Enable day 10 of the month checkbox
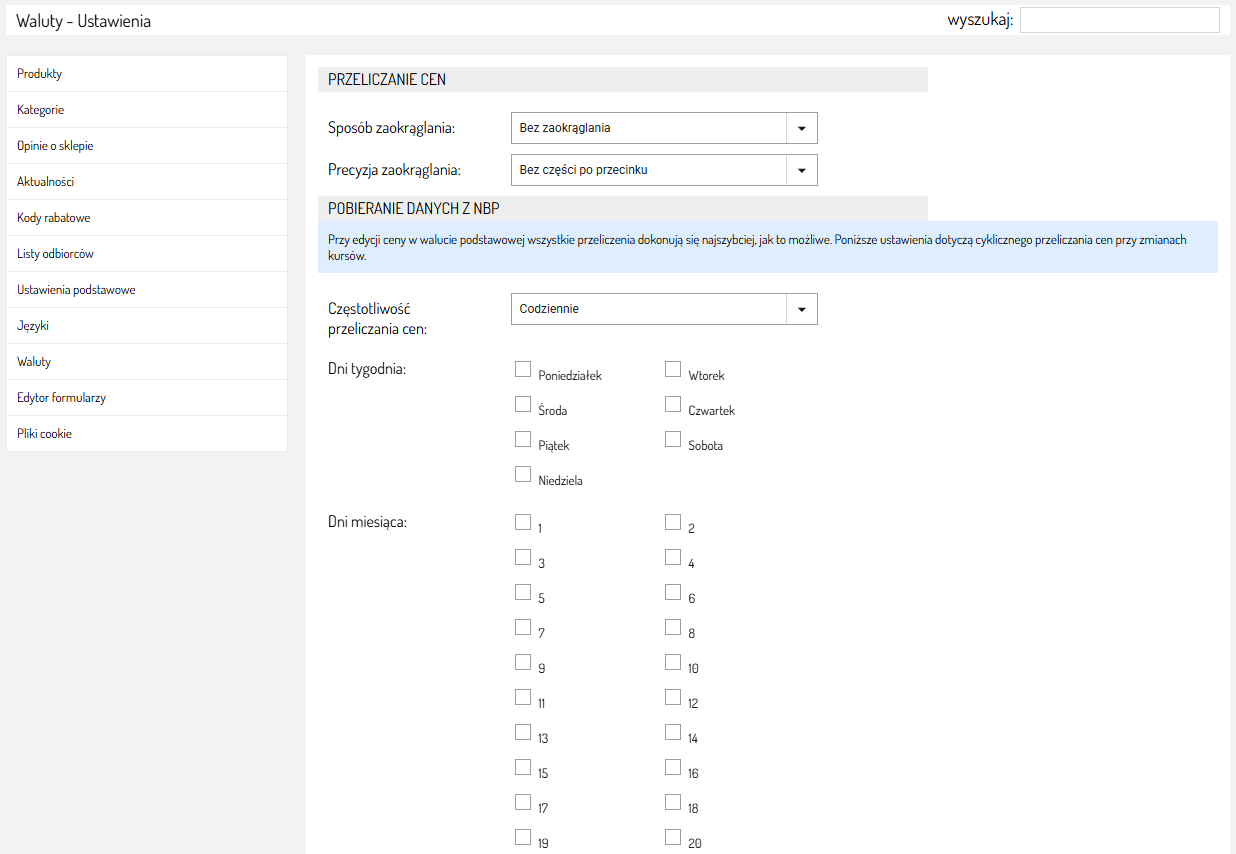1236x854 pixels. (673, 662)
